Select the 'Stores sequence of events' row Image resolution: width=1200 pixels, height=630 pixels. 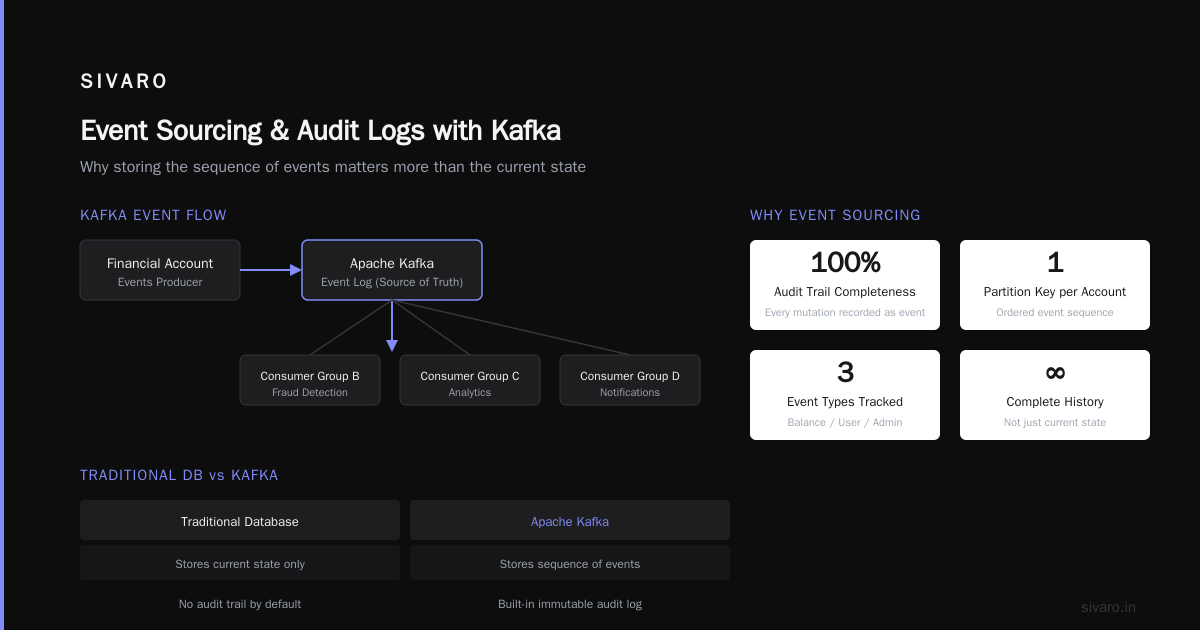pyautogui.click(x=570, y=563)
